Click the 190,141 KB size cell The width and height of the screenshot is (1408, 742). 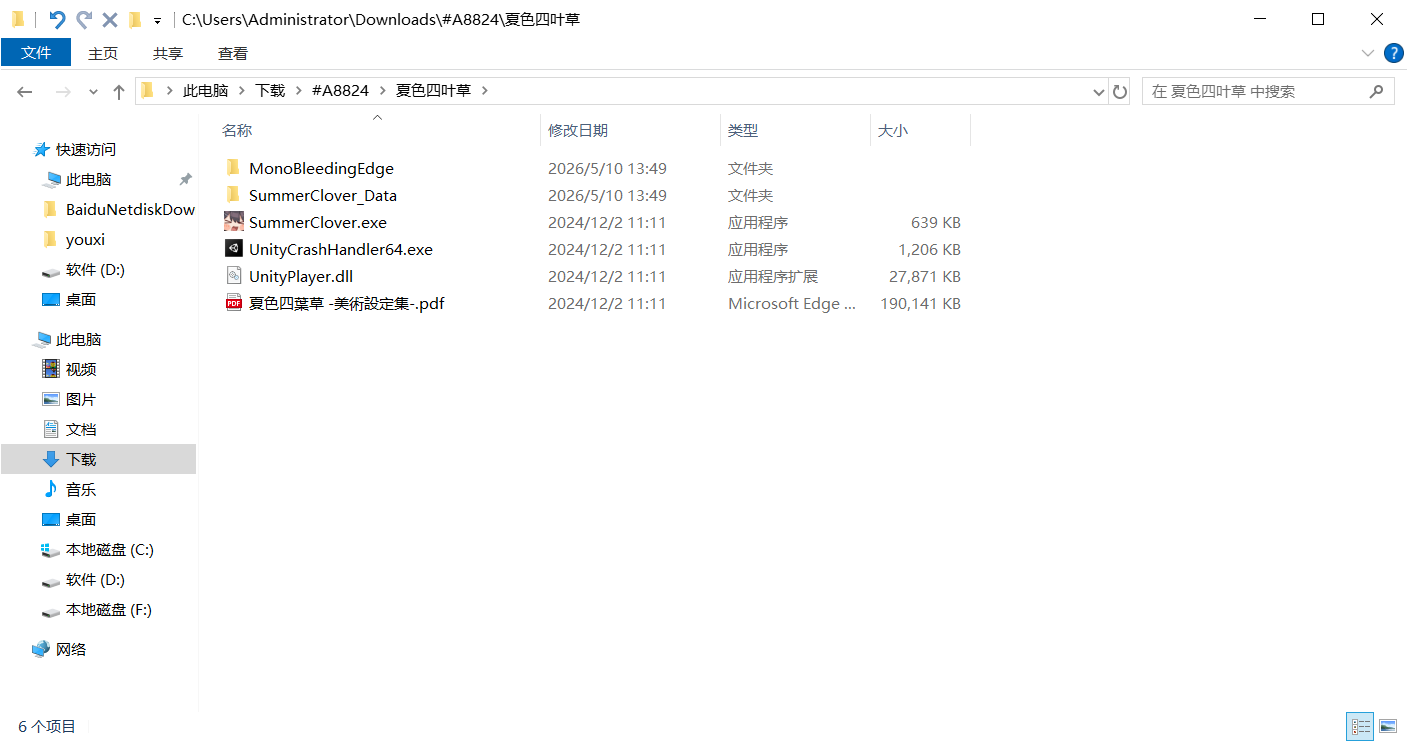pyautogui.click(x=920, y=304)
